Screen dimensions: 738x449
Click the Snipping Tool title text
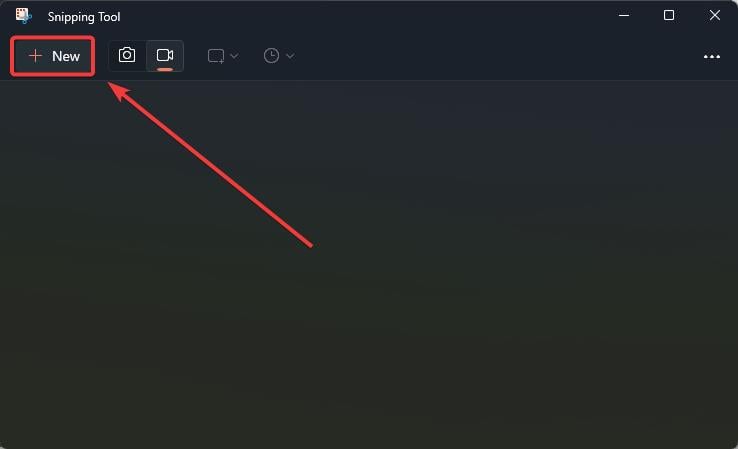click(x=84, y=17)
